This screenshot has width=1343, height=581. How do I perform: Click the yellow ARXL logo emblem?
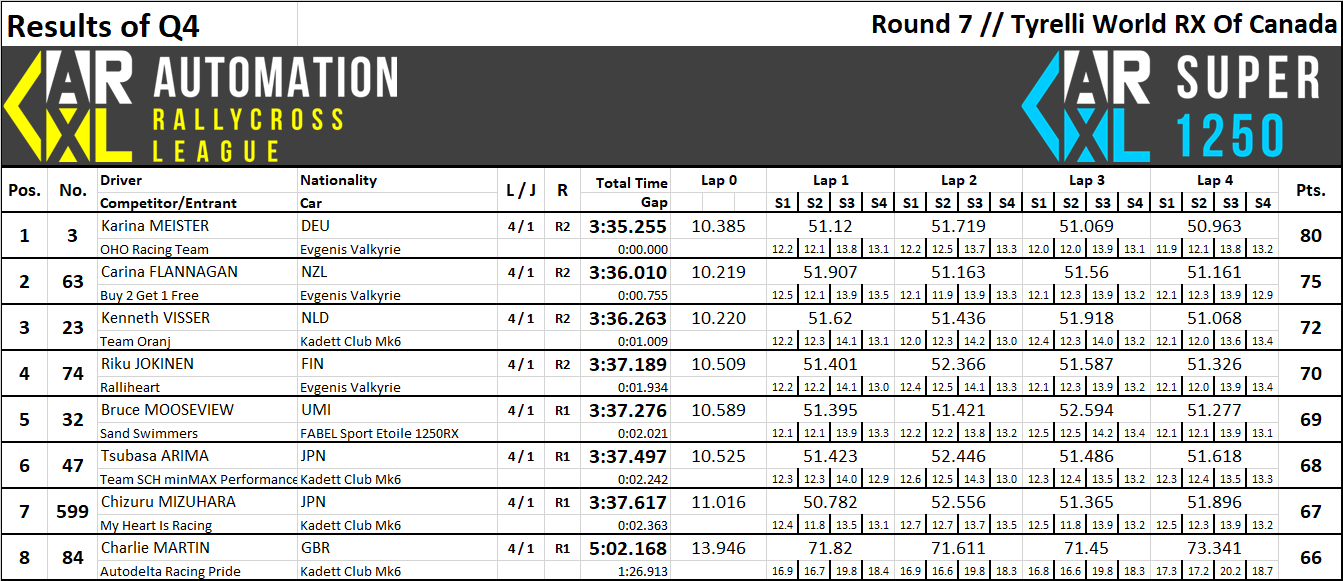pyautogui.click(x=70, y=107)
